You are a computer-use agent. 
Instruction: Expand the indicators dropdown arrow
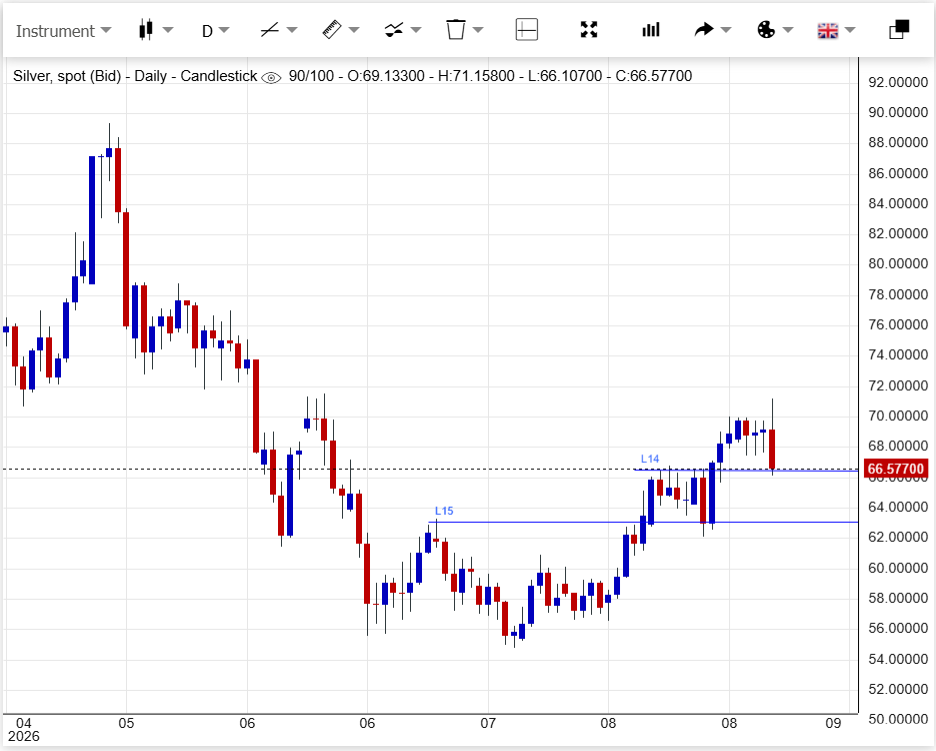[416, 30]
